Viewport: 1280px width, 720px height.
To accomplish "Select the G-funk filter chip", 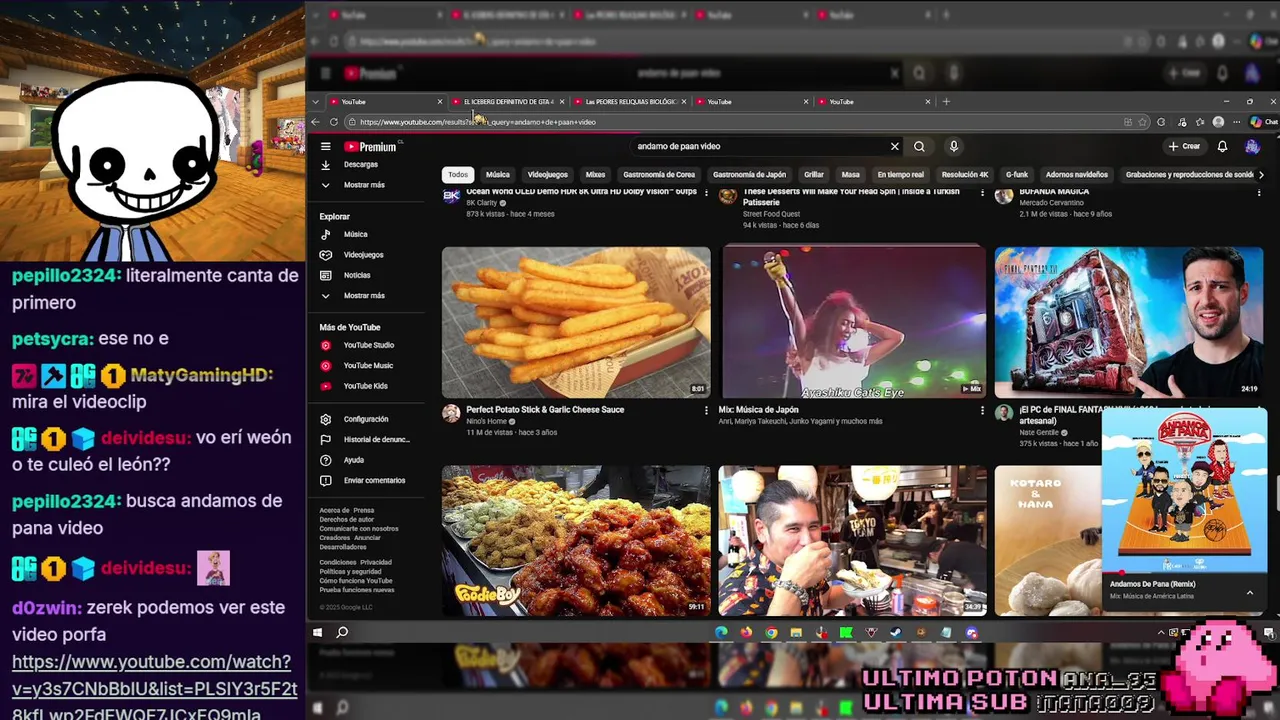I will coord(1017,174).
